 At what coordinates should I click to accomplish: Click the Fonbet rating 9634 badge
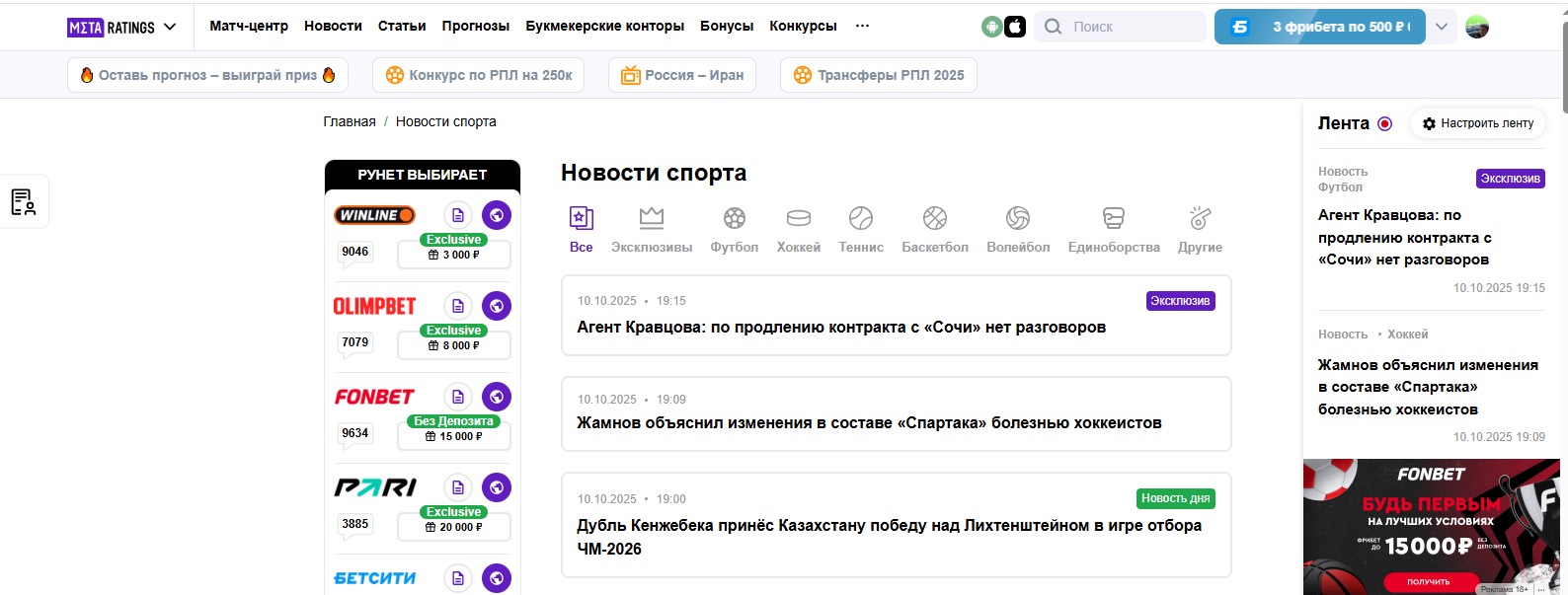(355, 433)
